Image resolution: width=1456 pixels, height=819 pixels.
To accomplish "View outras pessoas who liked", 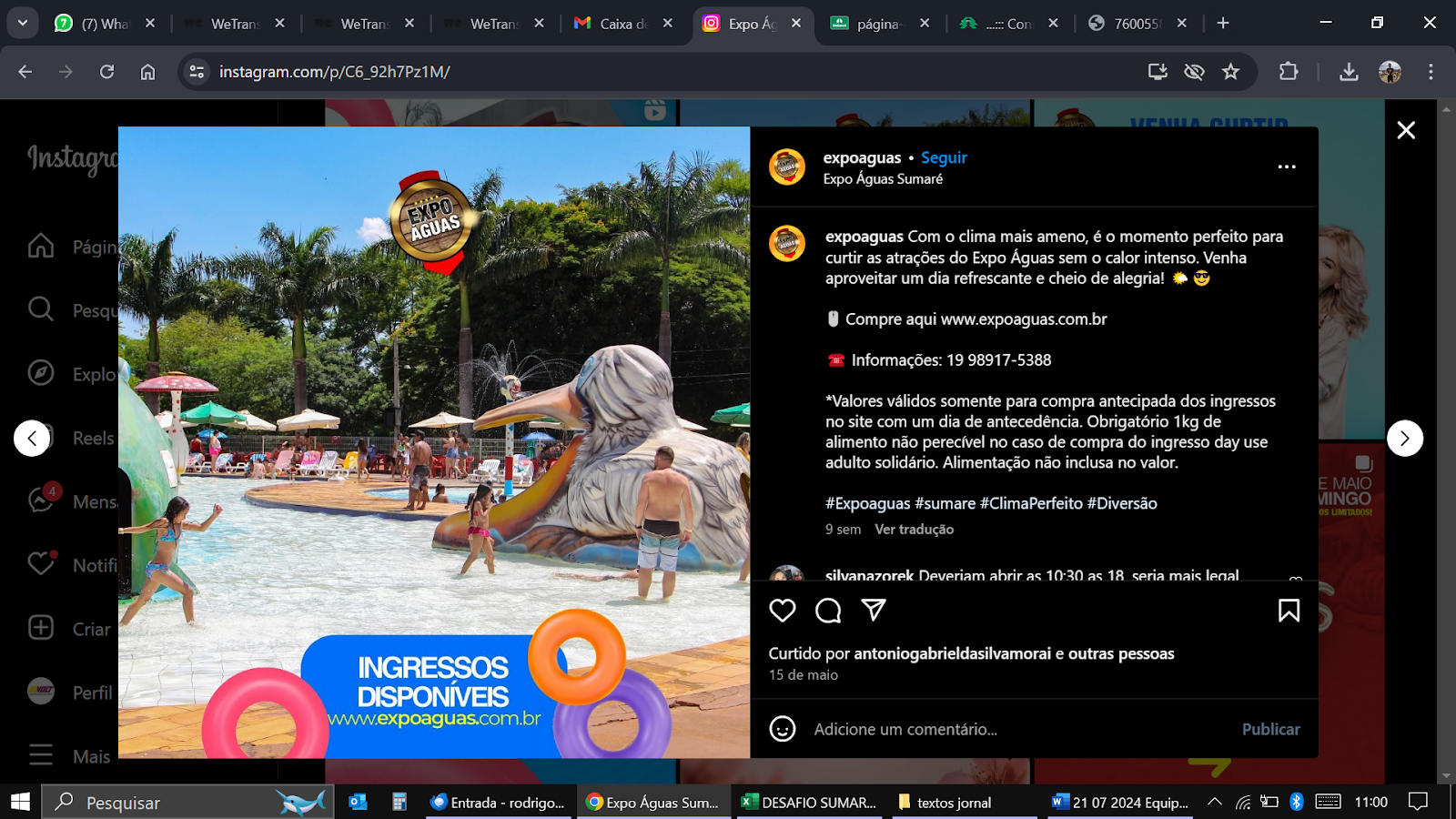I will click(x=1121, y=653).
